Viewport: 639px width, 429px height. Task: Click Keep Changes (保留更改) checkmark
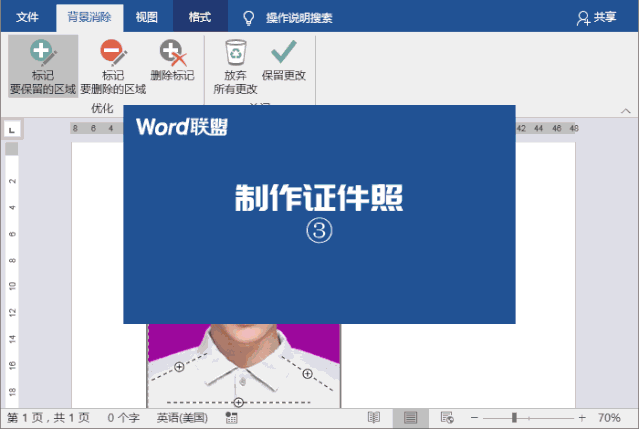click(x=284, y=60)
